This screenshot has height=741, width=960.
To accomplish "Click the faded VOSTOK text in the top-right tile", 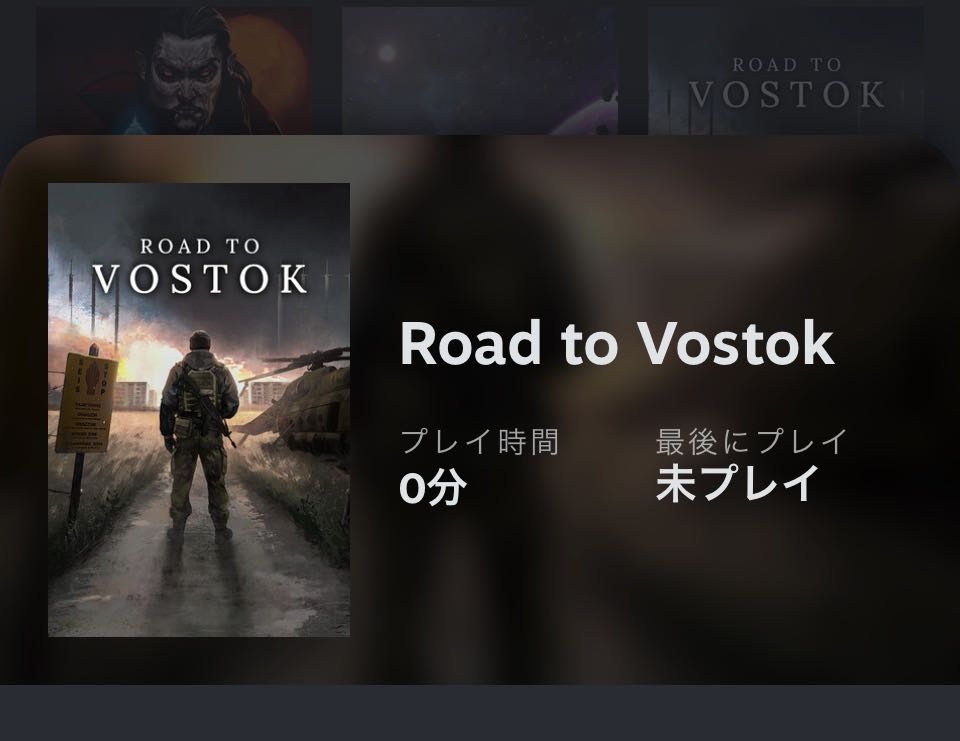I will 787,95.
